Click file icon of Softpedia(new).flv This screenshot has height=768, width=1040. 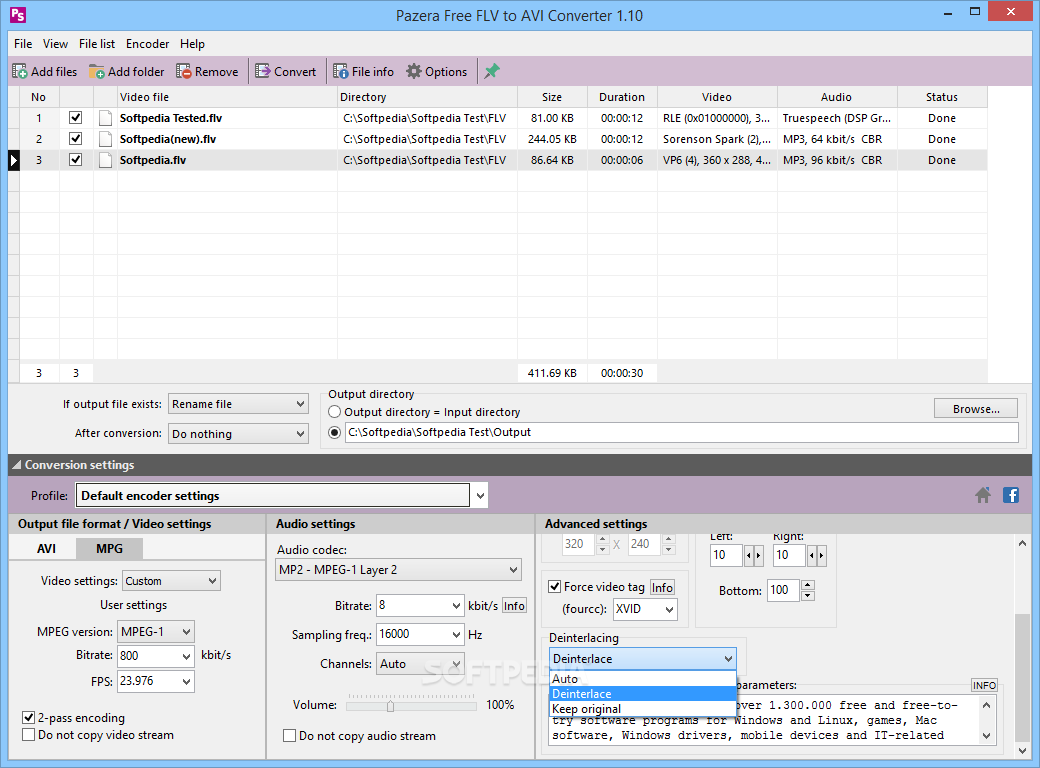(x=105, y=139)
